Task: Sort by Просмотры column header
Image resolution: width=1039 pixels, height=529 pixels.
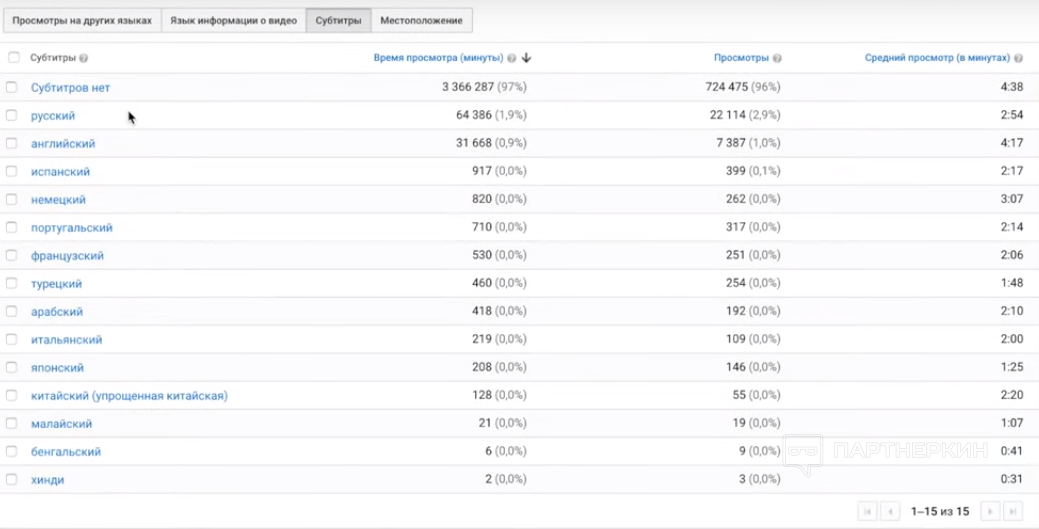Action: point(741,58)
